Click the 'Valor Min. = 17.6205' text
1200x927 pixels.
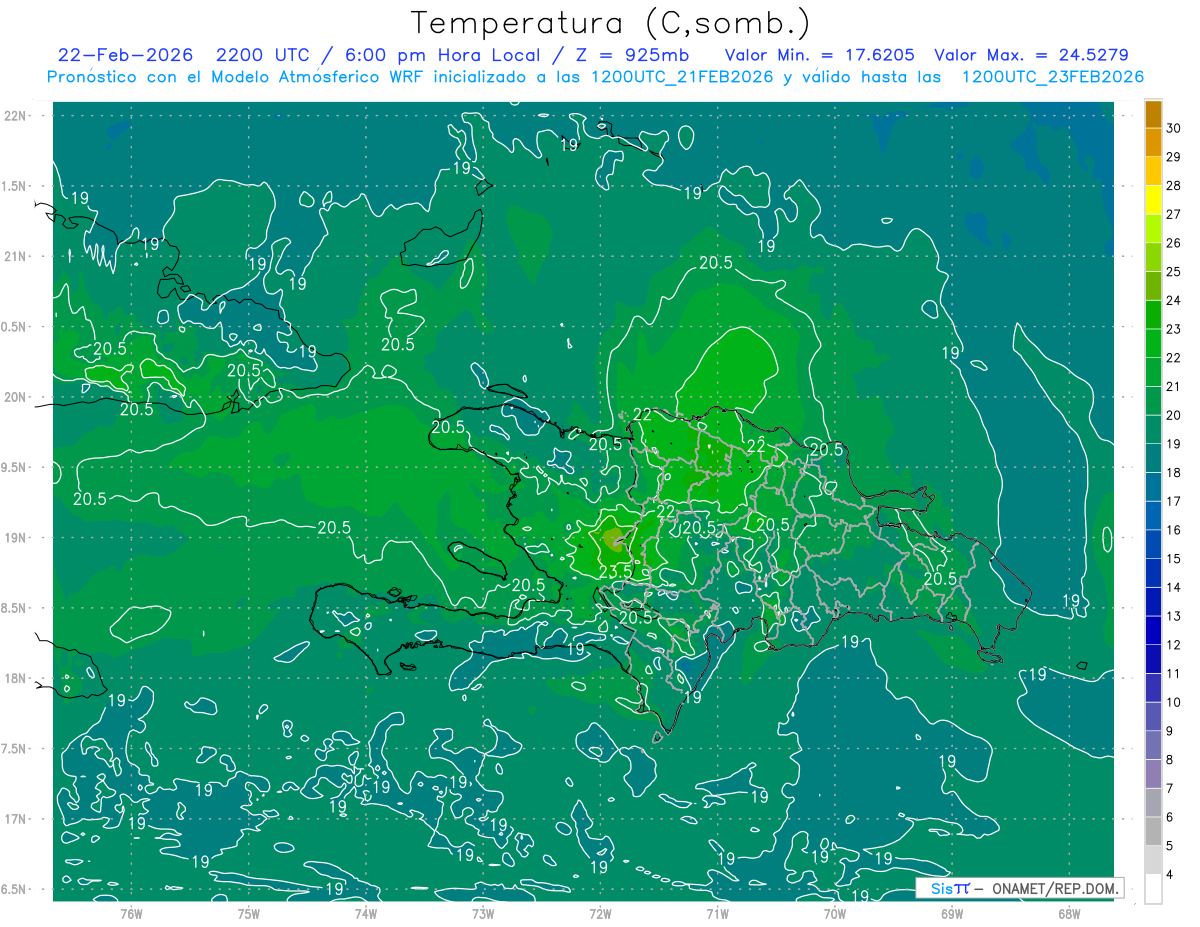818,55
